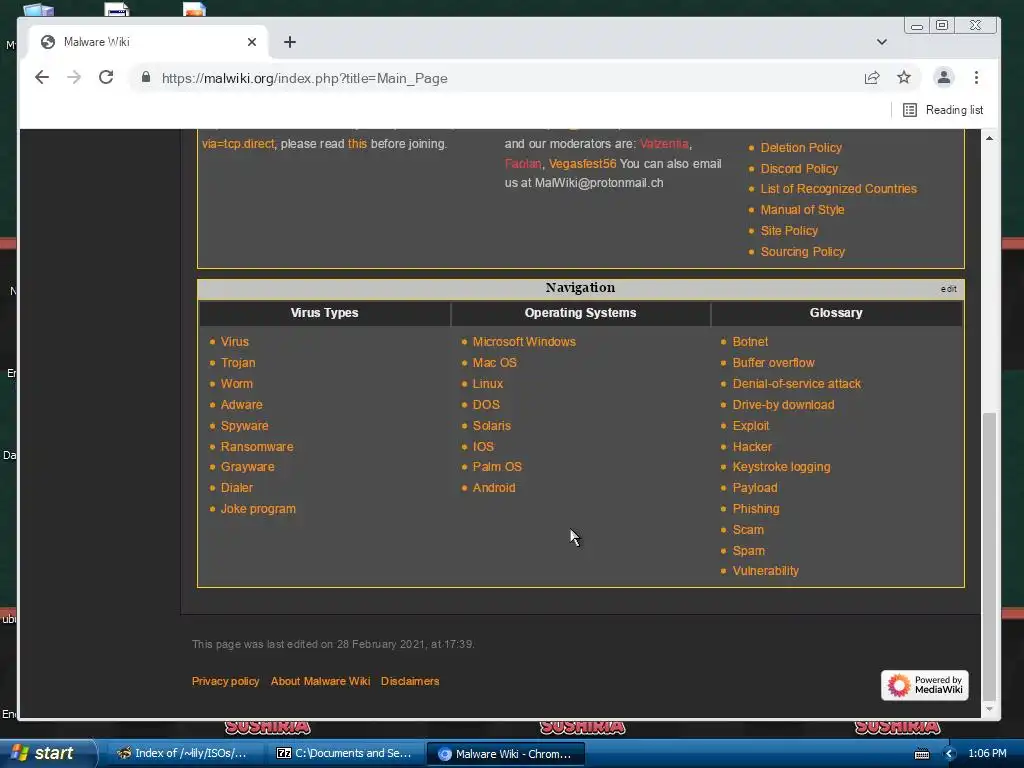Open the Buffer overflow link

pos(773,362)
